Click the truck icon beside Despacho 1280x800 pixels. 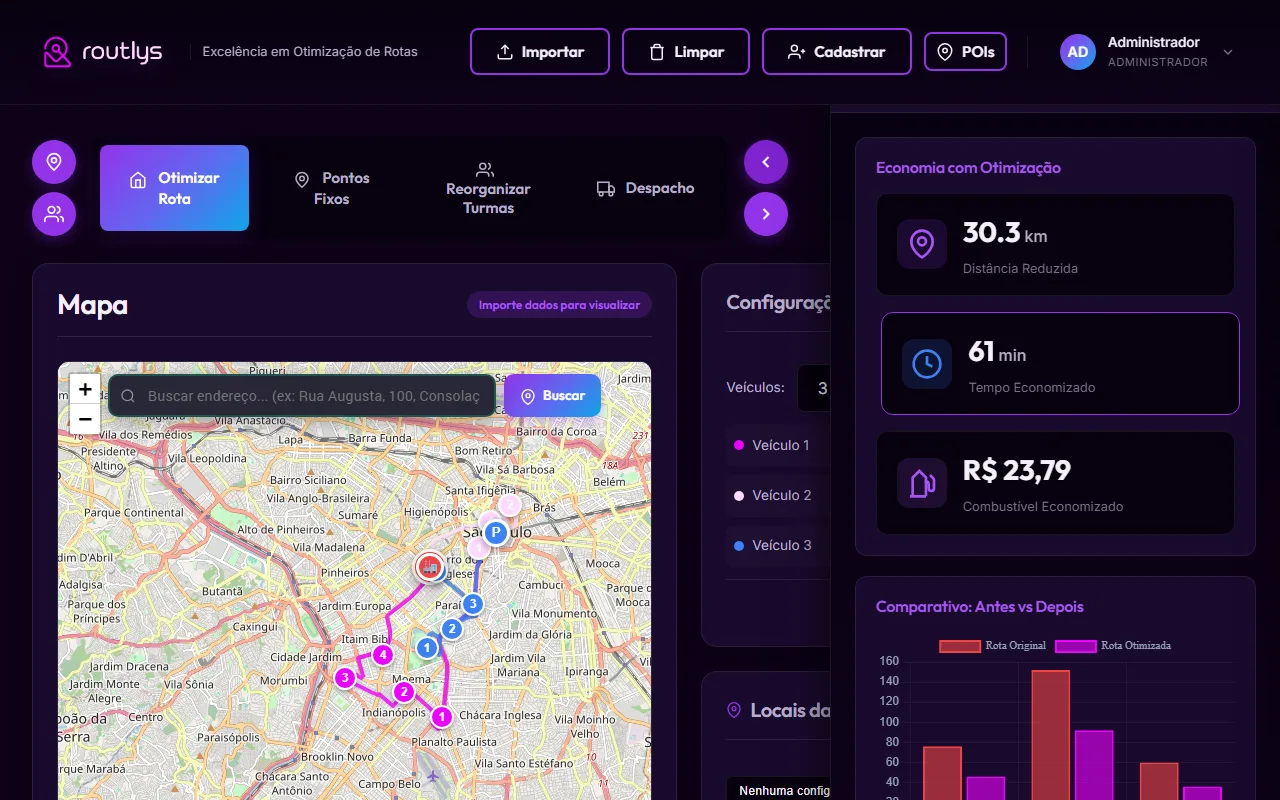coord(606,188)
